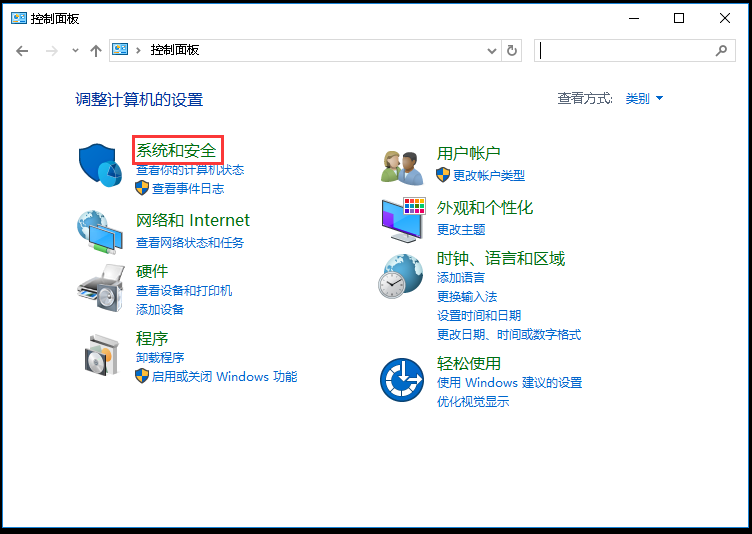
Task: Click the 优化视觉显示 link
Action: 473,402
